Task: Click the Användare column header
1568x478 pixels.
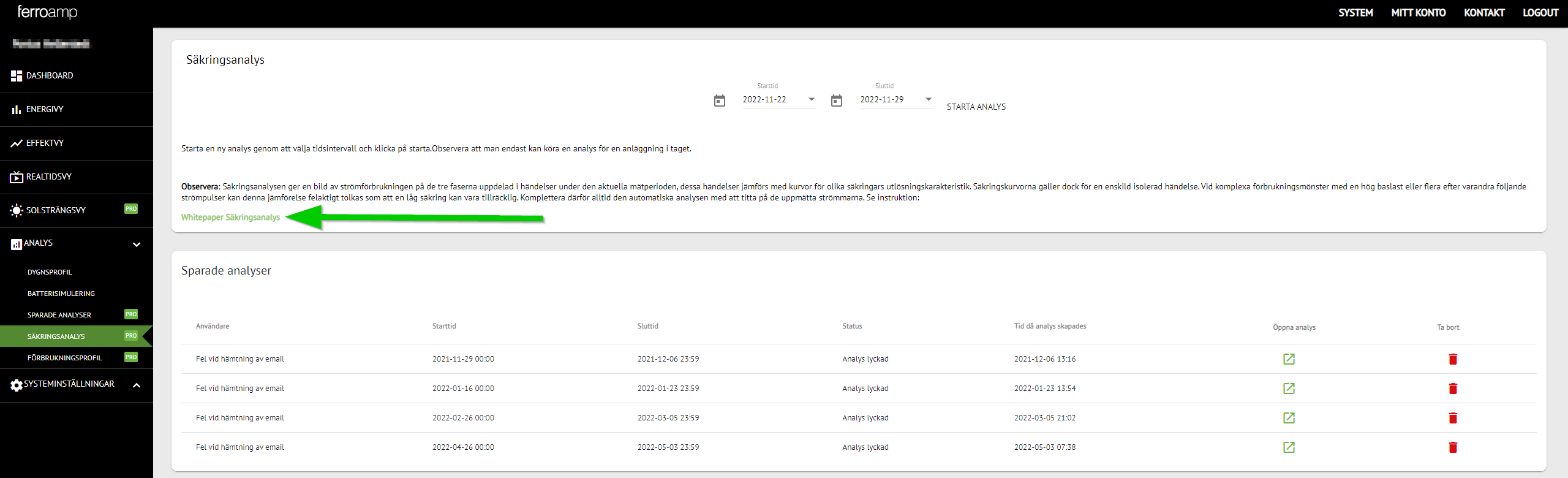Action: point(213,326)
